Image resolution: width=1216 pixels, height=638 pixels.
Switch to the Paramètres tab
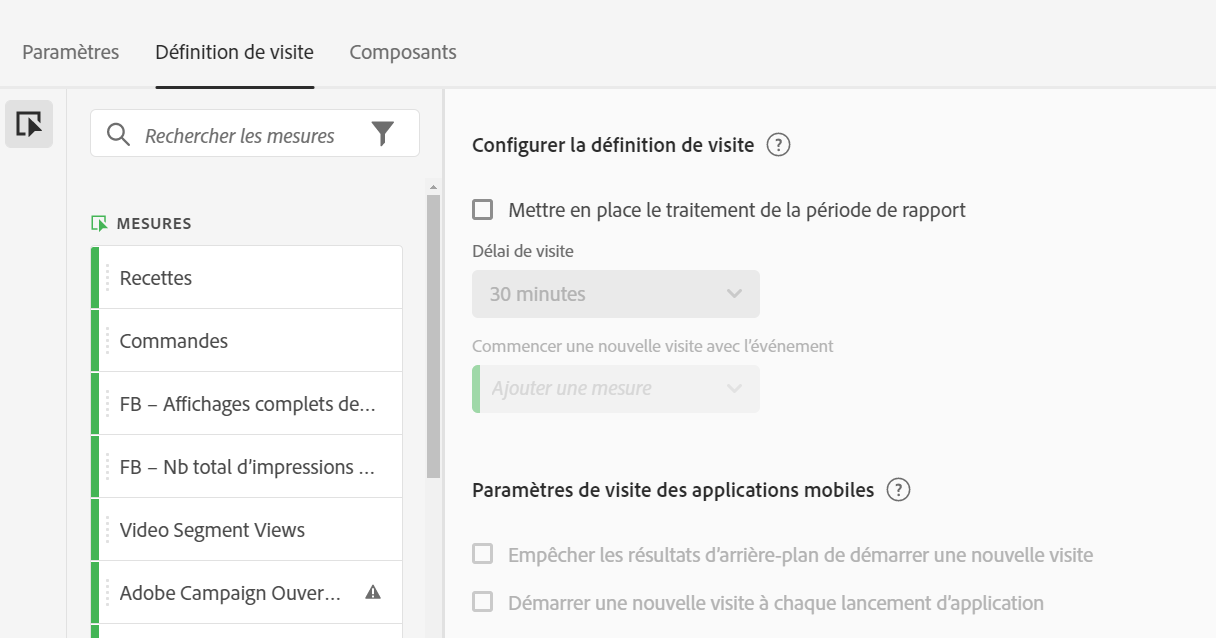[71, 52]
